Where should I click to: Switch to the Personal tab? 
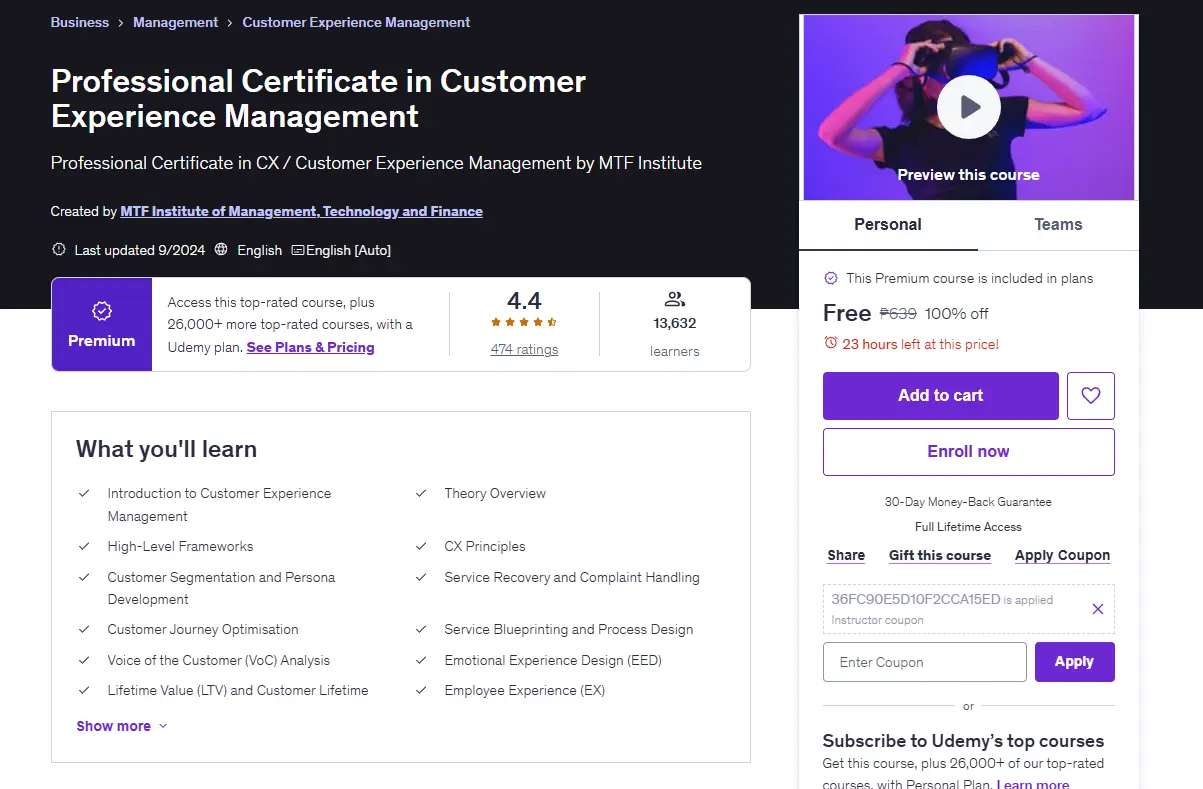click(x=888, y=225)
